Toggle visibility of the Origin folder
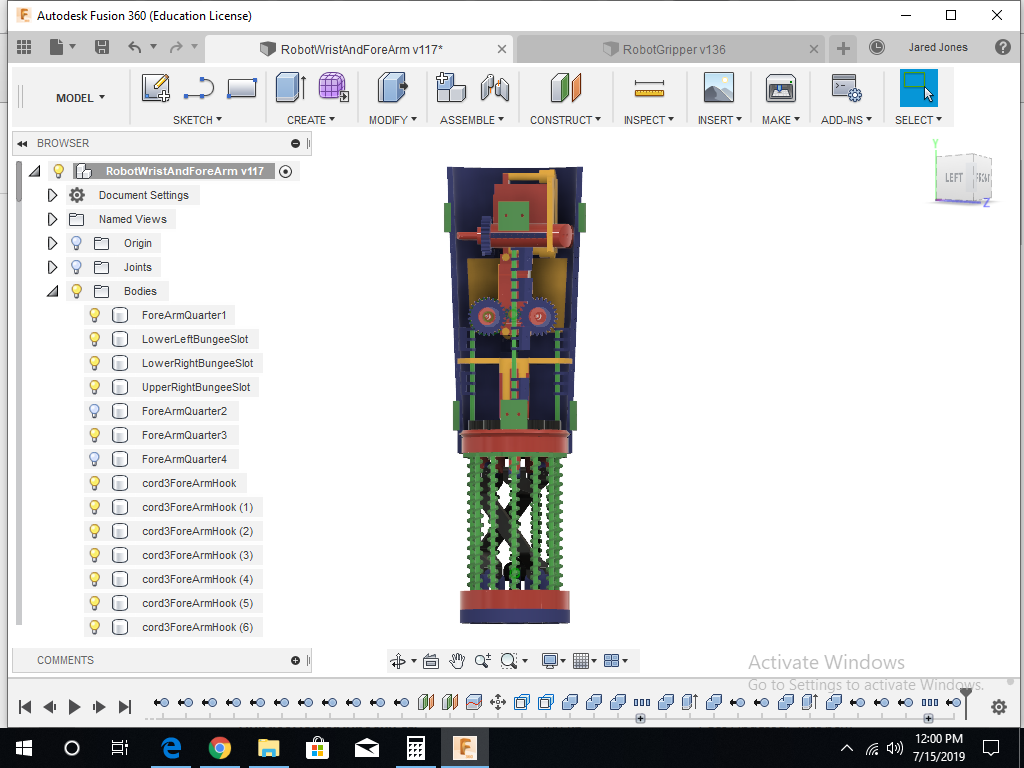The height and width of the screenshot is (768, 1024). click(x=76, y=243)
